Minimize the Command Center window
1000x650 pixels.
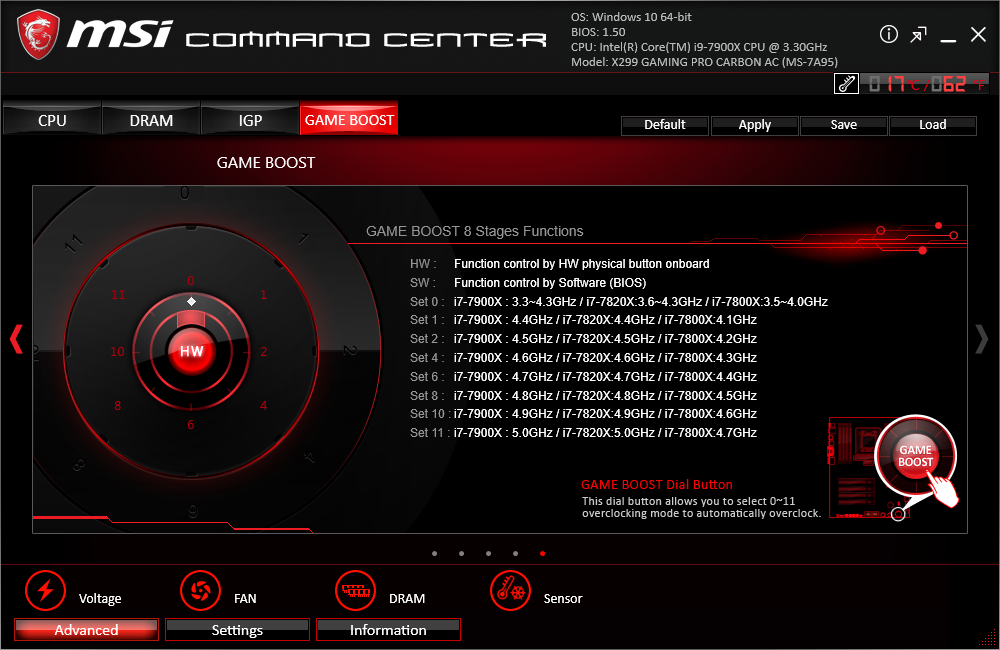click(x=948, y=40)
